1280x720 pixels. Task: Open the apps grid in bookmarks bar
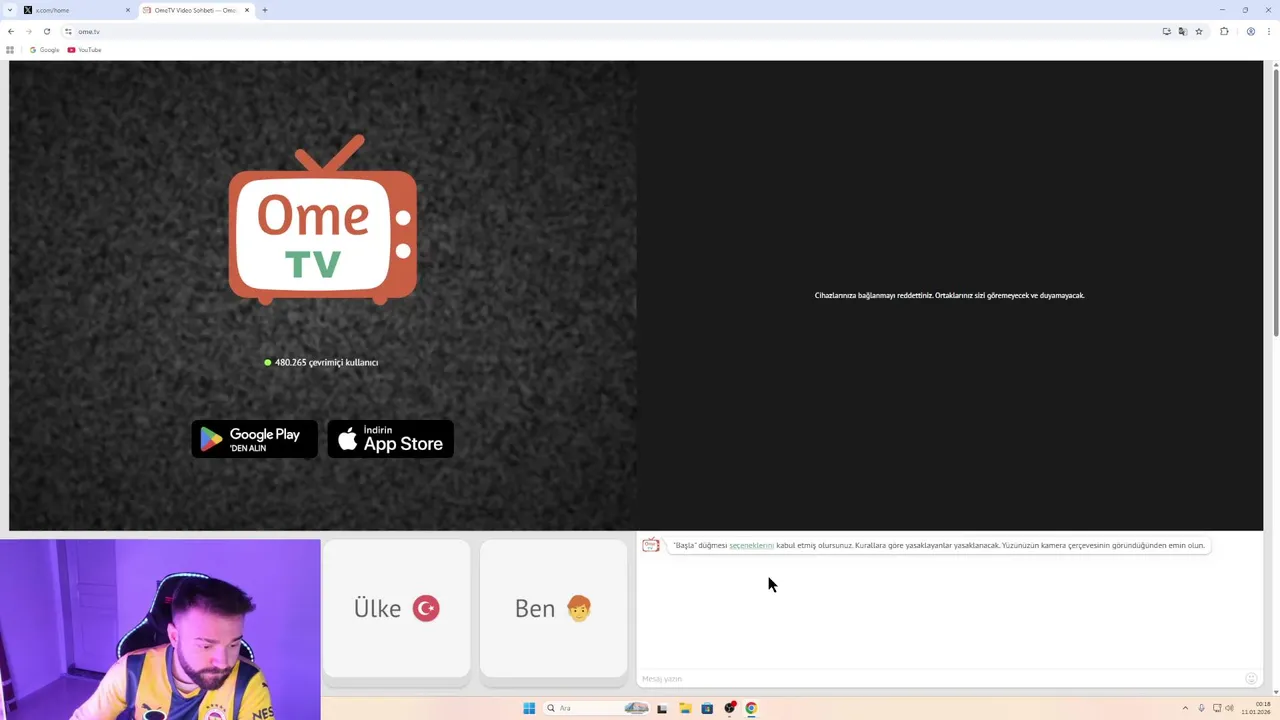(x=10, y=50)
